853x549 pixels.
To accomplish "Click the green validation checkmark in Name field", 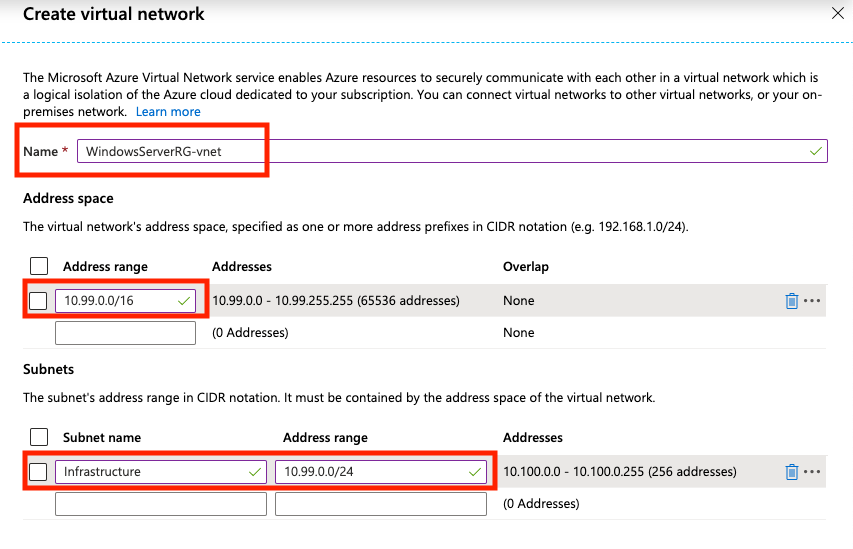I will [816, 151].
